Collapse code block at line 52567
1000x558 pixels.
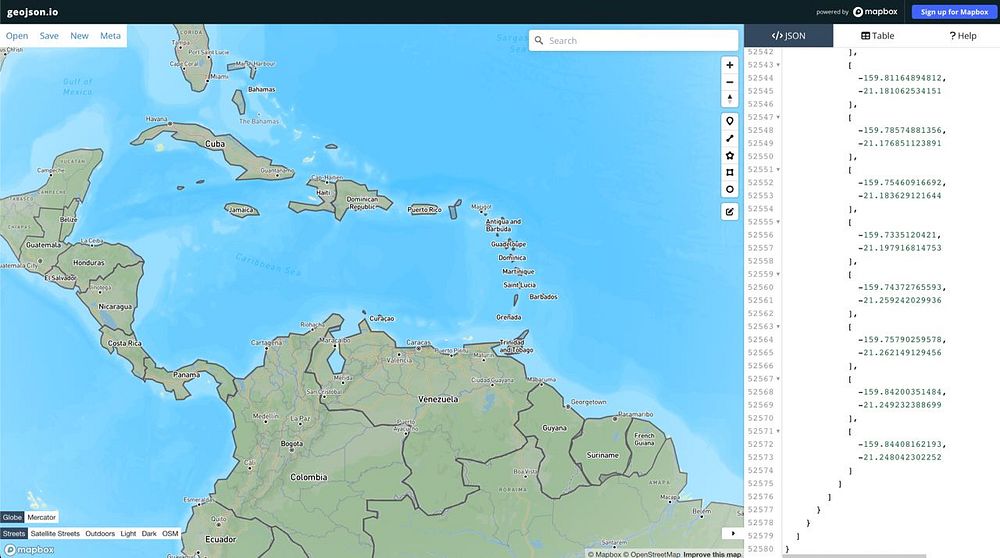(778, 379)
